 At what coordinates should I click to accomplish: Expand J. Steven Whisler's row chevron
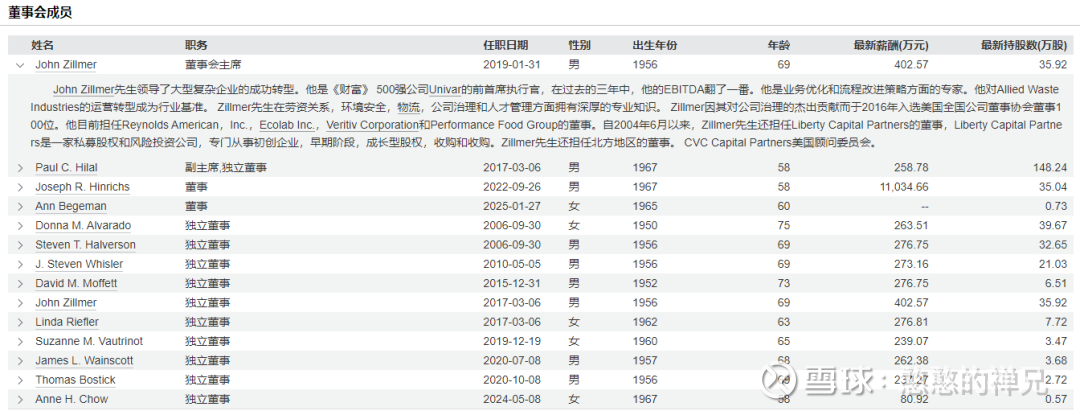pos(19,264)
